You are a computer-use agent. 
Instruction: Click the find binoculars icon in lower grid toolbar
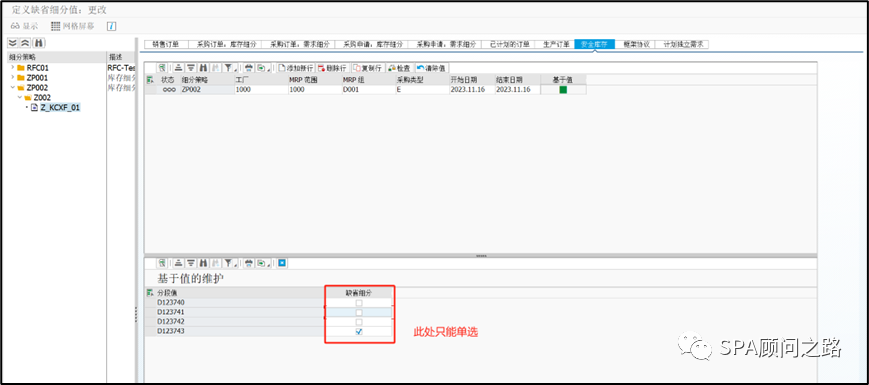pyautogui.click(x=203, y=263)
